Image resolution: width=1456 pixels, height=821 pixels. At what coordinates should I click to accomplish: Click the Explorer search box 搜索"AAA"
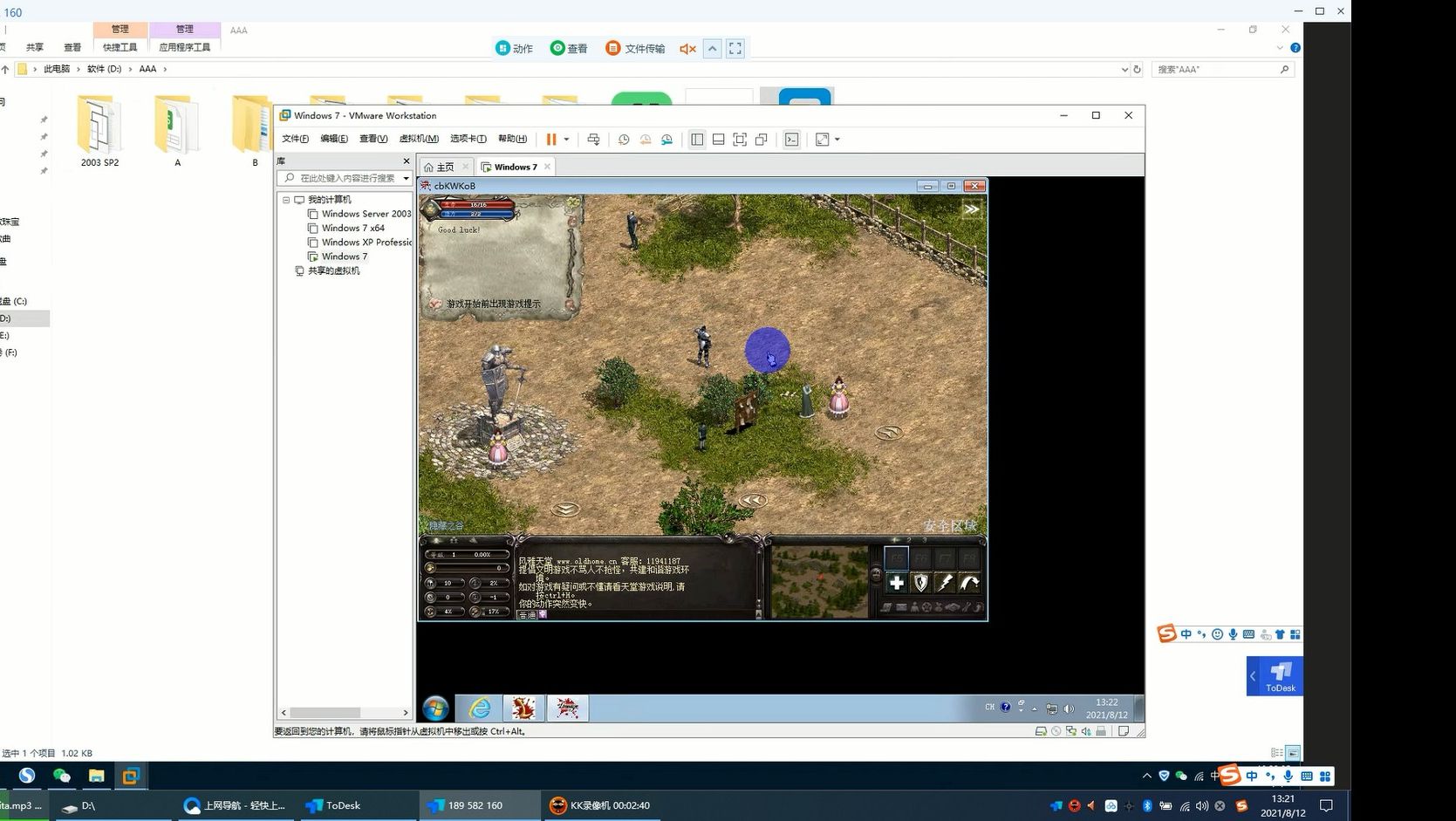[1221, 69]
